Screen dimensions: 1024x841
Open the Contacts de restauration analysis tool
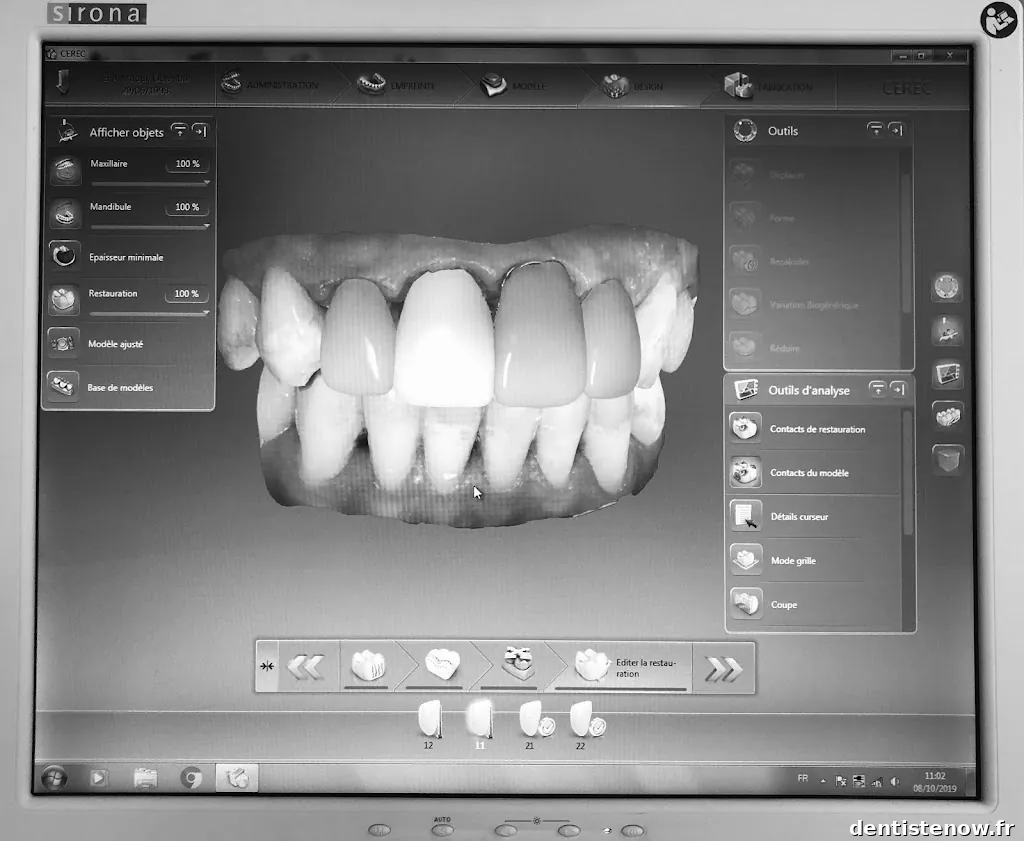point(745,429)
